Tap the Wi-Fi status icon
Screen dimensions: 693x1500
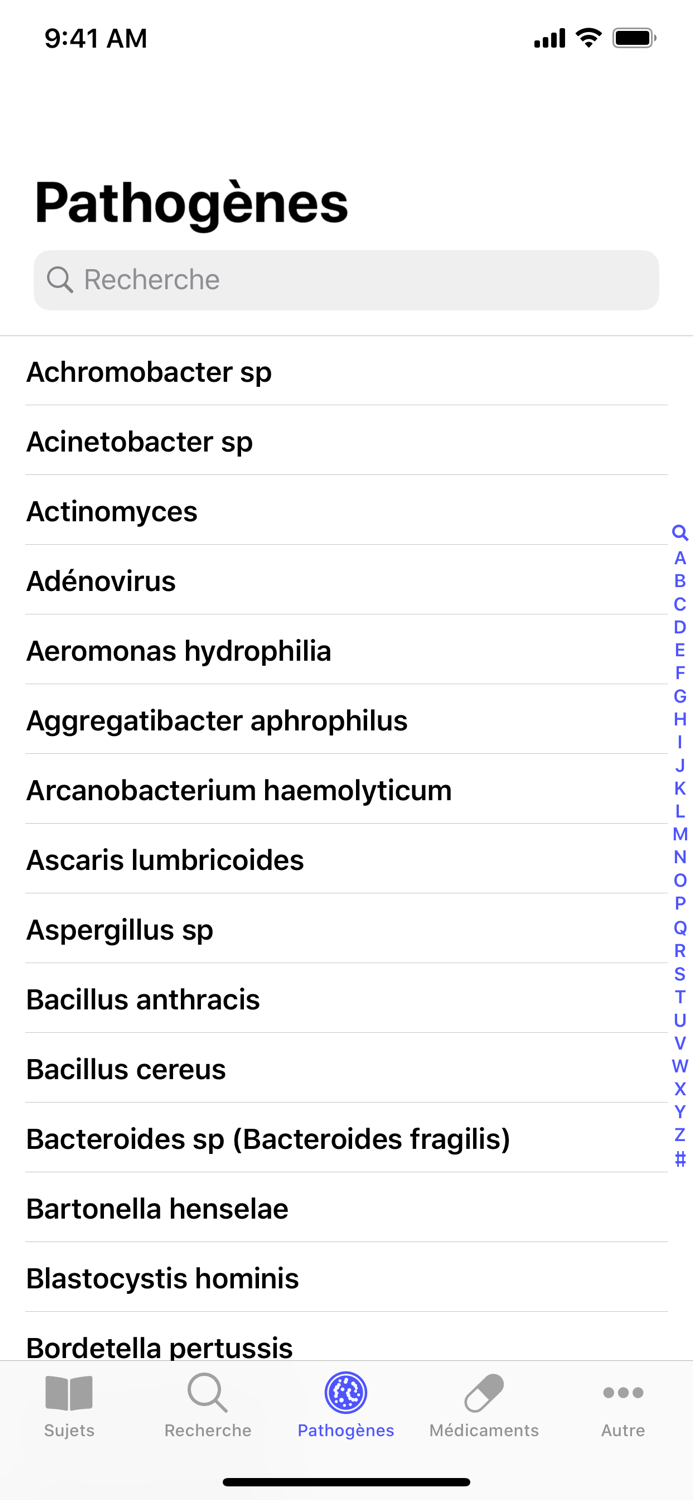588,38
